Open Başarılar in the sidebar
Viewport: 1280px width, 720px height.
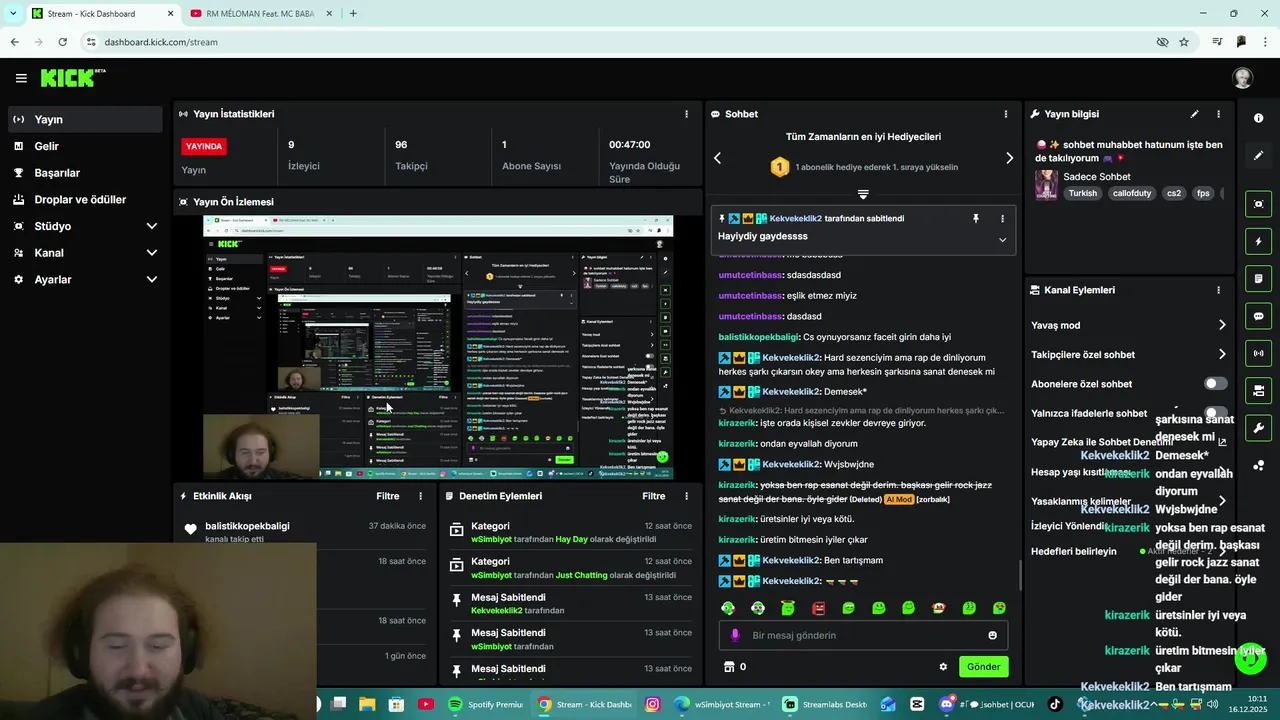pos(85,173)
